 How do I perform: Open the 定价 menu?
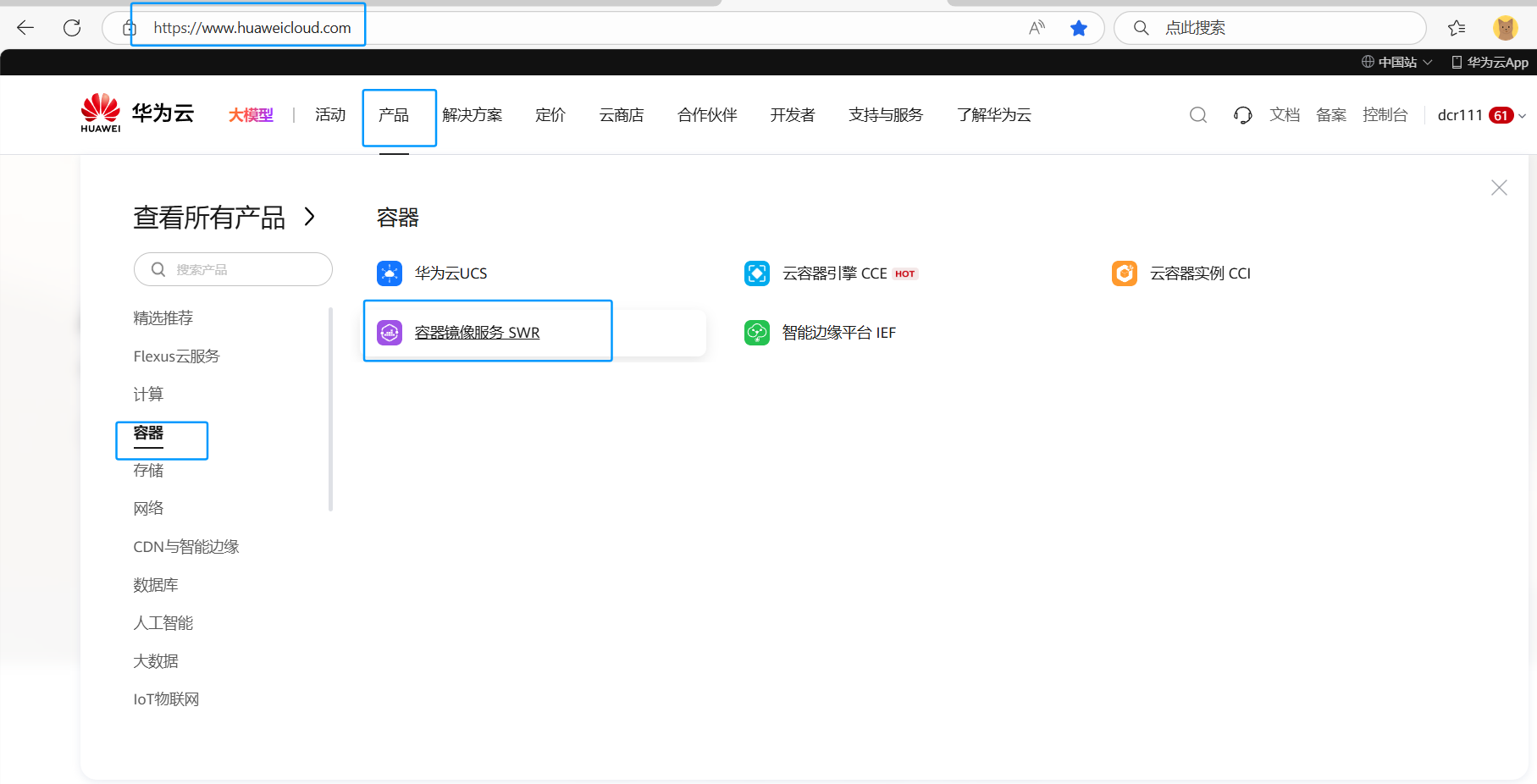tap(550, 115)
